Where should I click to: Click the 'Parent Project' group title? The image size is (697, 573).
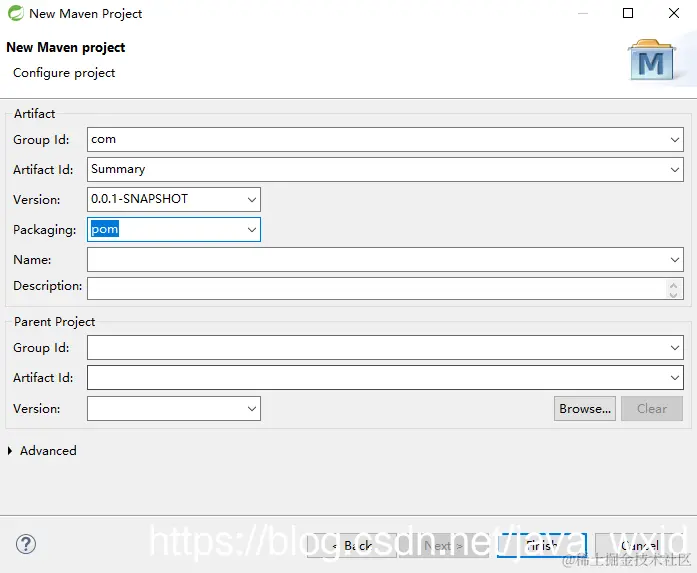coord(54,322)
